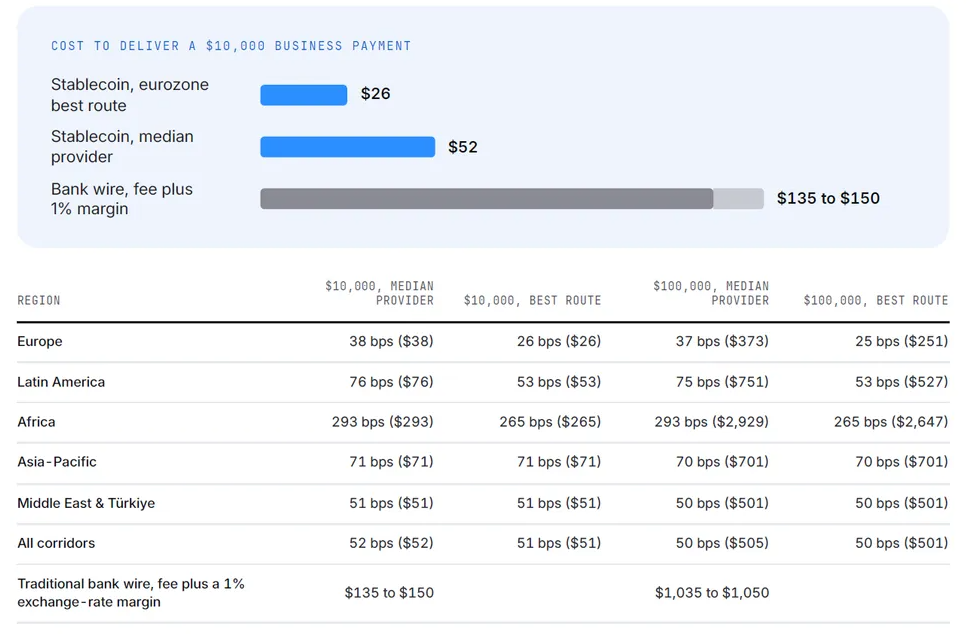Click the "293 bps ($293)" cell
The height and width of the screenshot is (634, 973).
tap(382, 422)
